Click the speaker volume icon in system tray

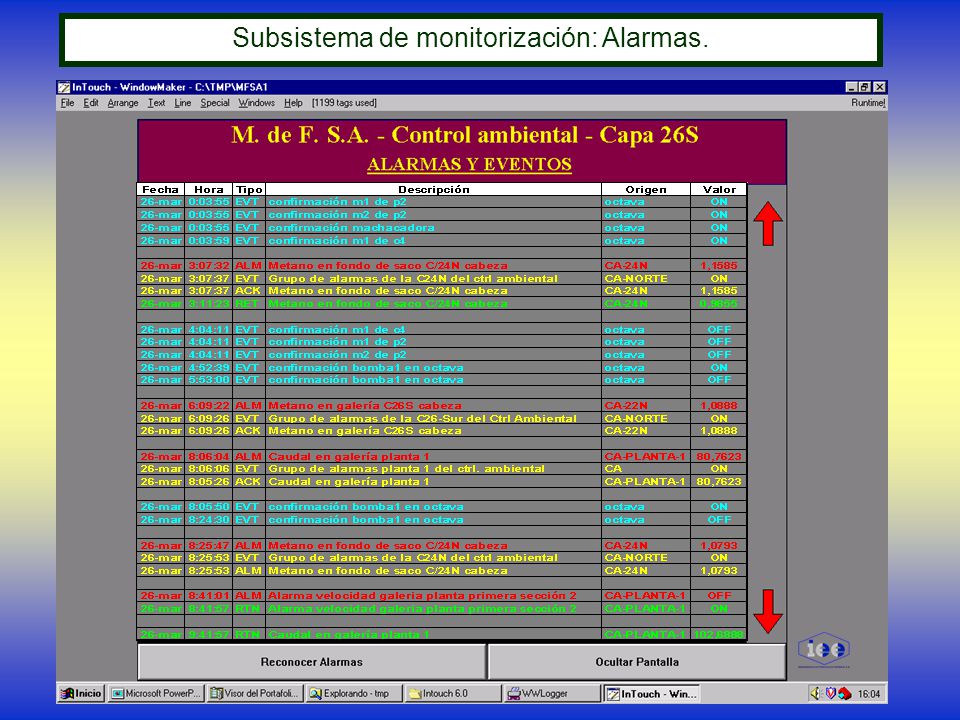815,693
